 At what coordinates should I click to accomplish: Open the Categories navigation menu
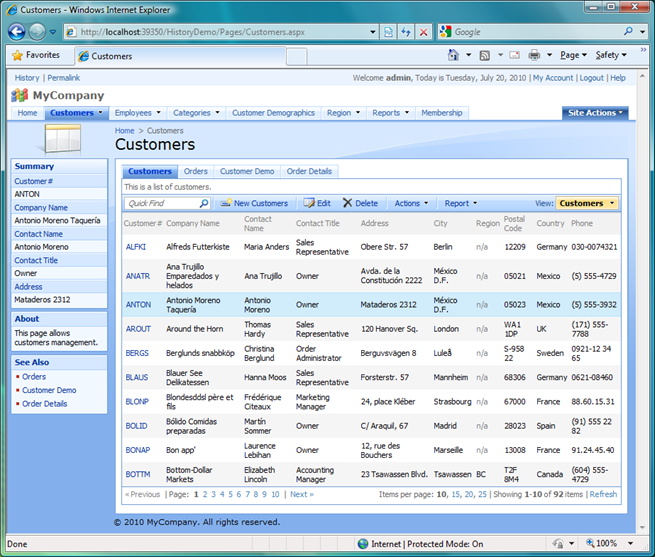(196, 113)
